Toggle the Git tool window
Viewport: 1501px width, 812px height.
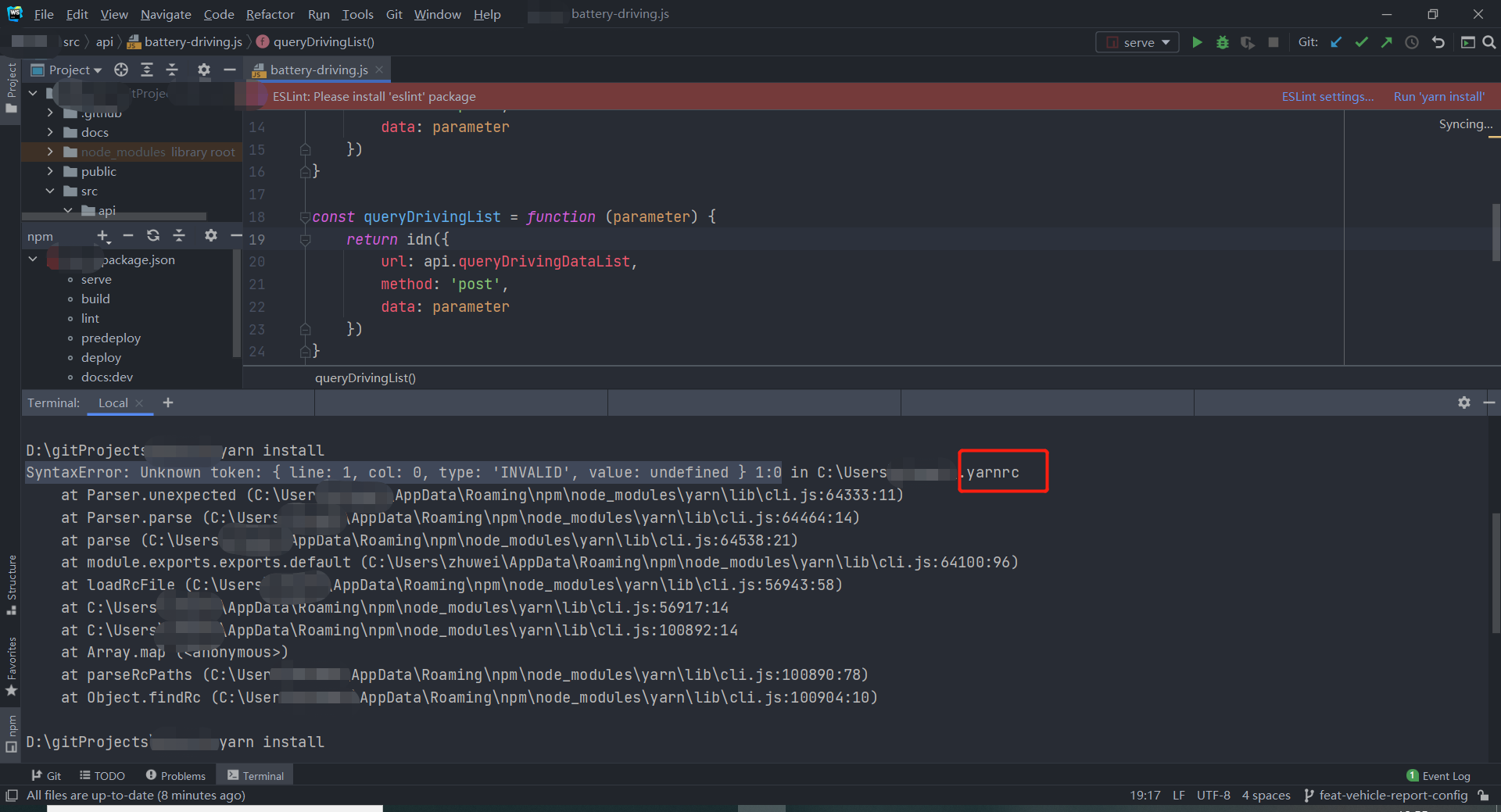point(46,775)
